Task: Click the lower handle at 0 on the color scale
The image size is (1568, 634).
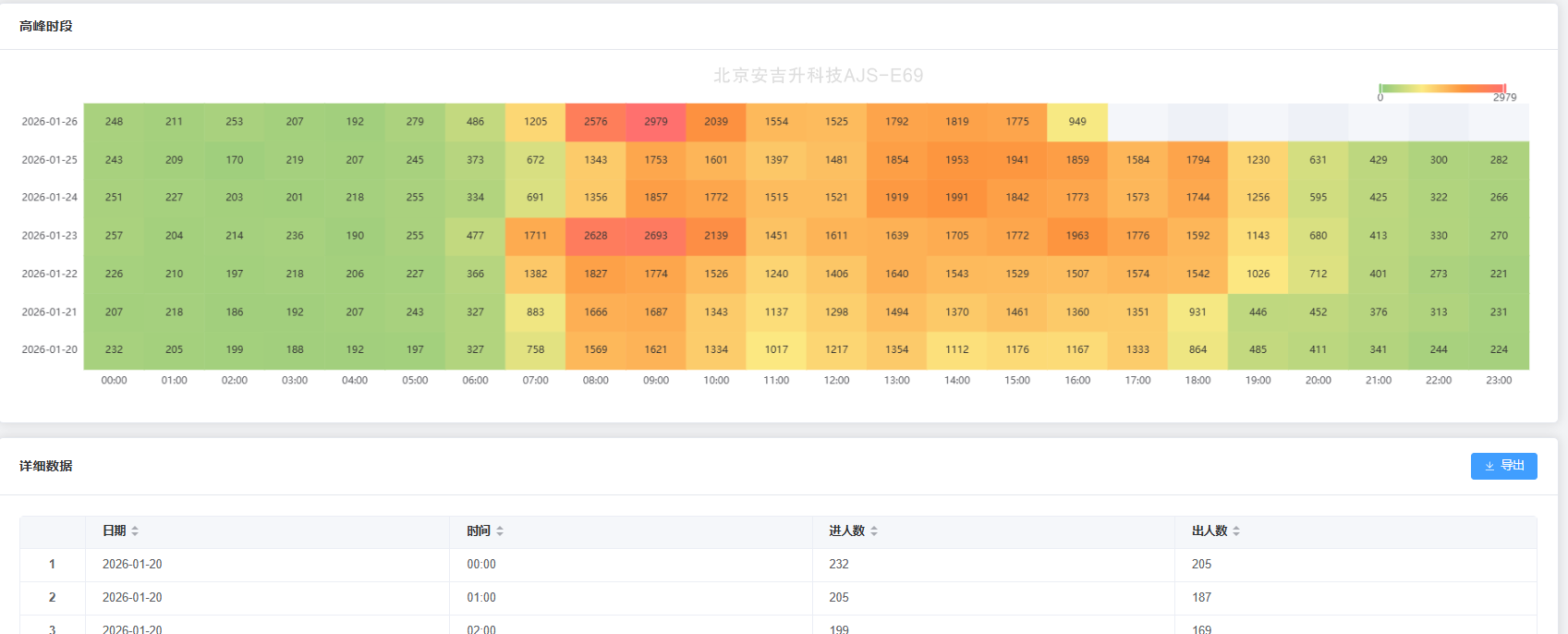Action: click(1380, 88)
